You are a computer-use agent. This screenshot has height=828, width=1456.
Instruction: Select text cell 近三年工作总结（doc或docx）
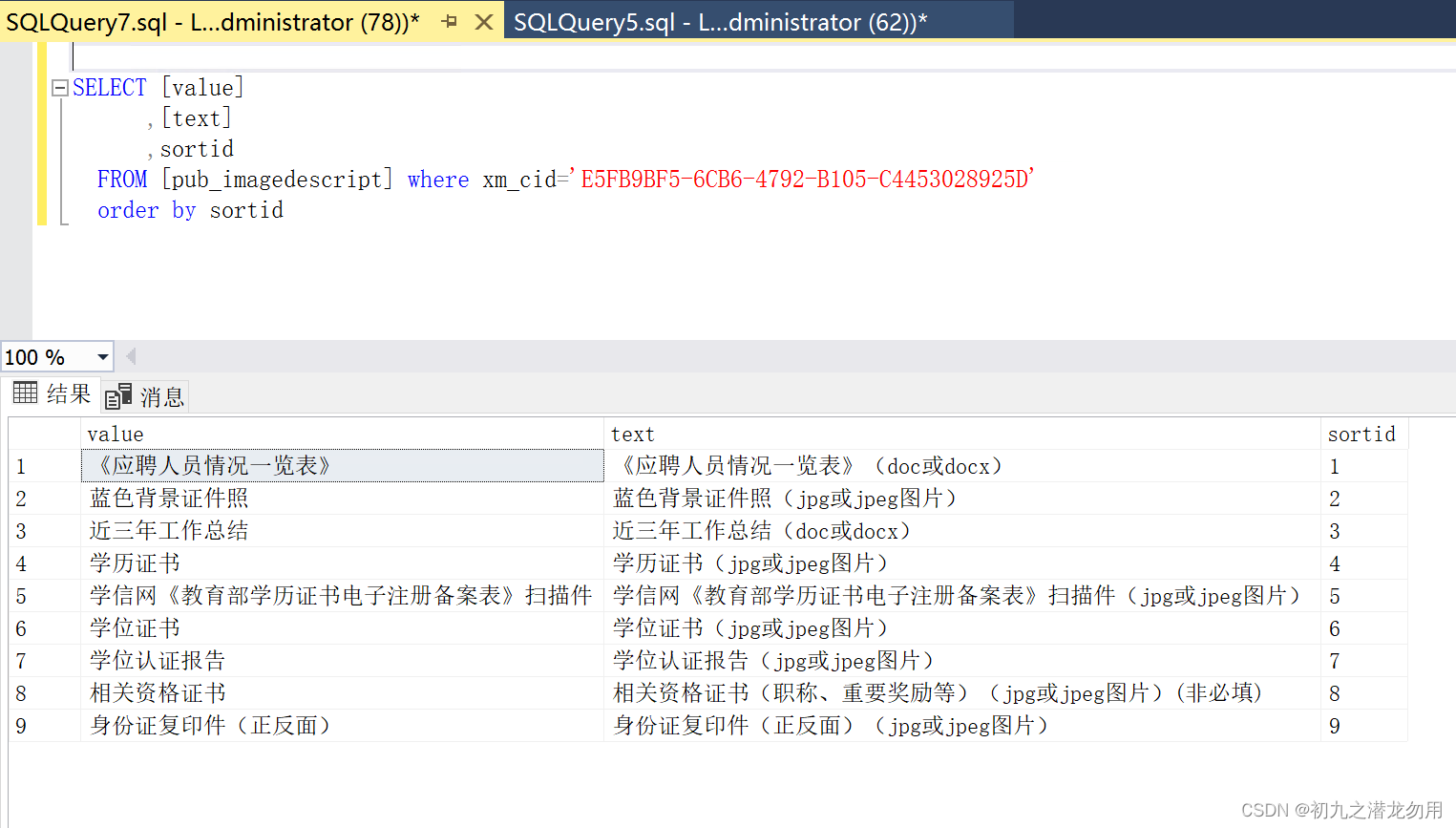click(x=962, y=531)
